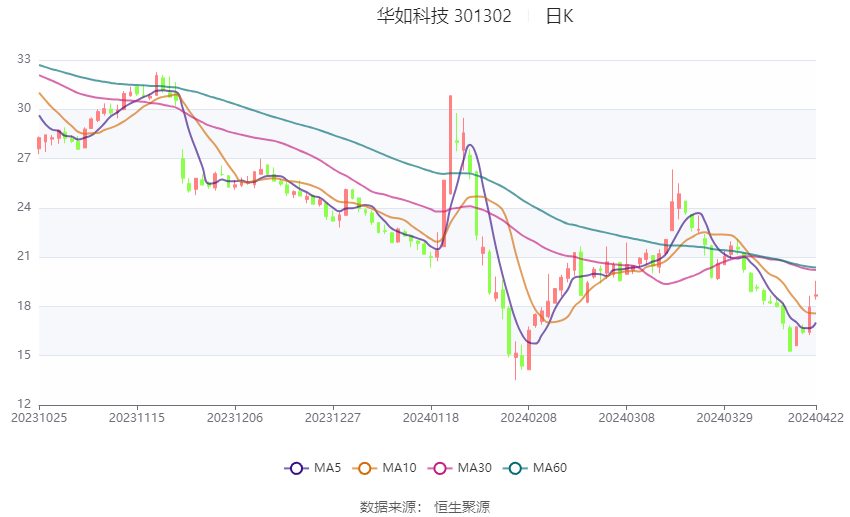Click the x-axis date label 20231025

[x=39, y=418]
